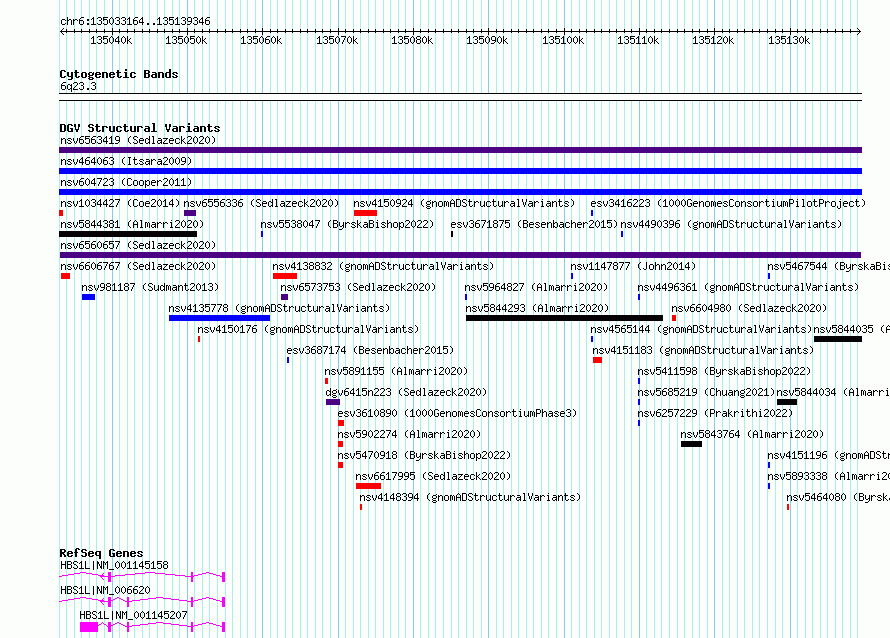Open nsv4151183 gnomADStructuralVariants label
Image resolution: width=890 pixels, height=638 pixels.
click(x=703, y=350)
